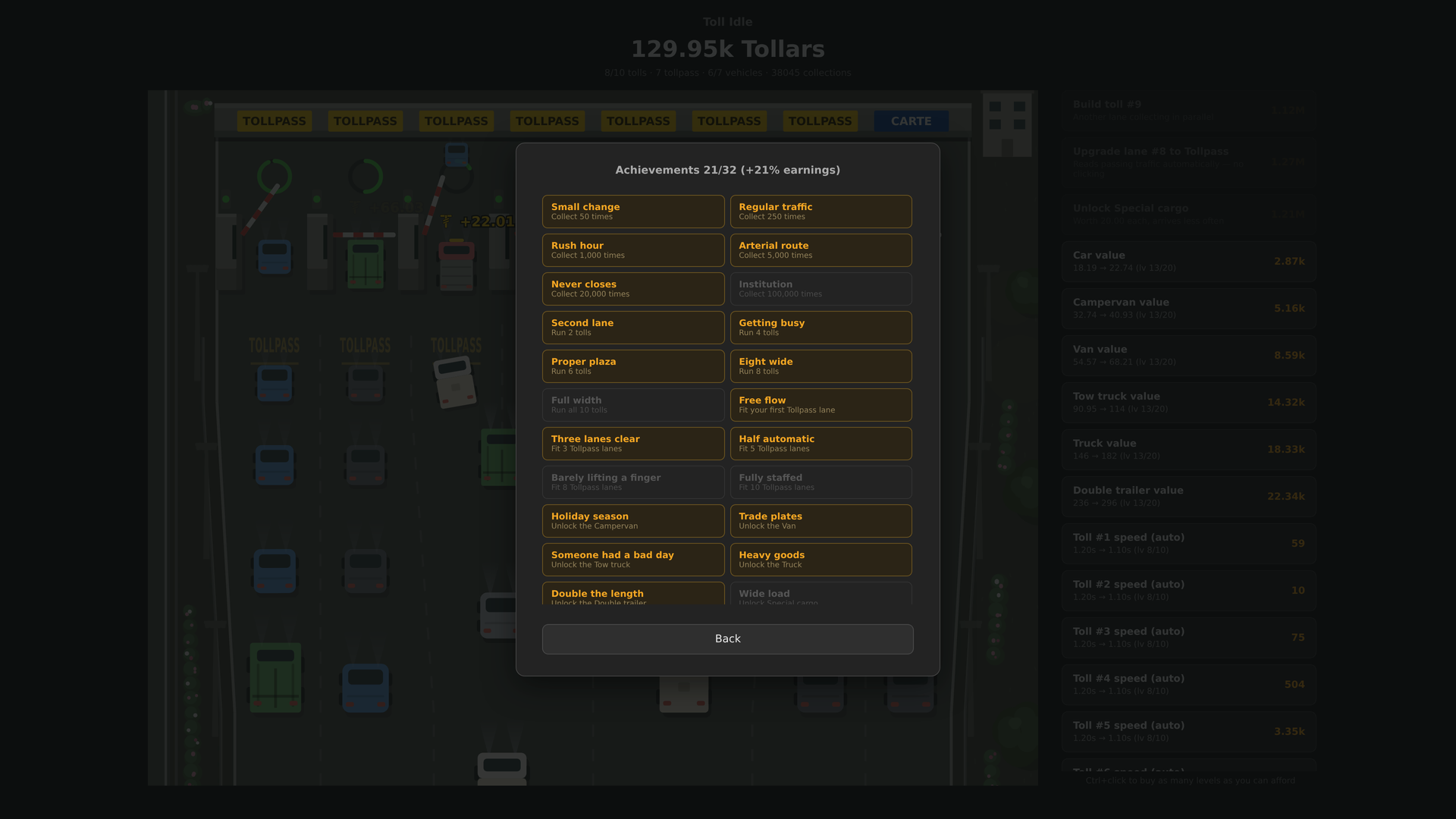Click the Heavy goods achievement

[x=821, y=560]
